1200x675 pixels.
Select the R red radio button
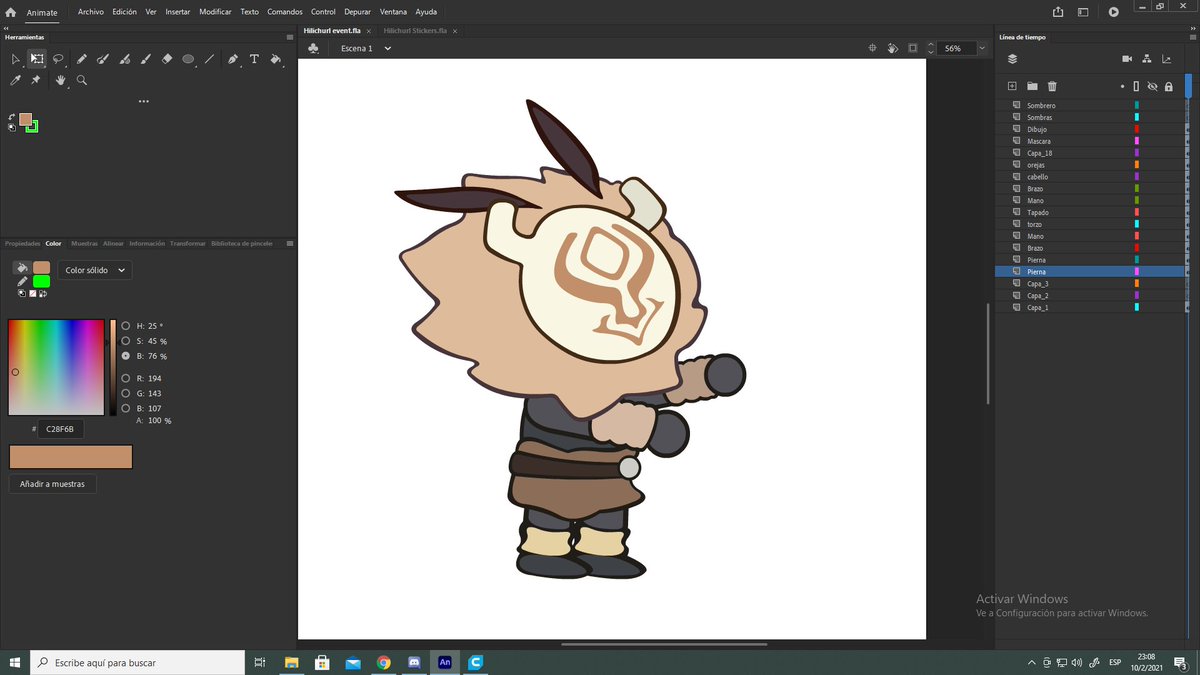(x=125, y=378)
